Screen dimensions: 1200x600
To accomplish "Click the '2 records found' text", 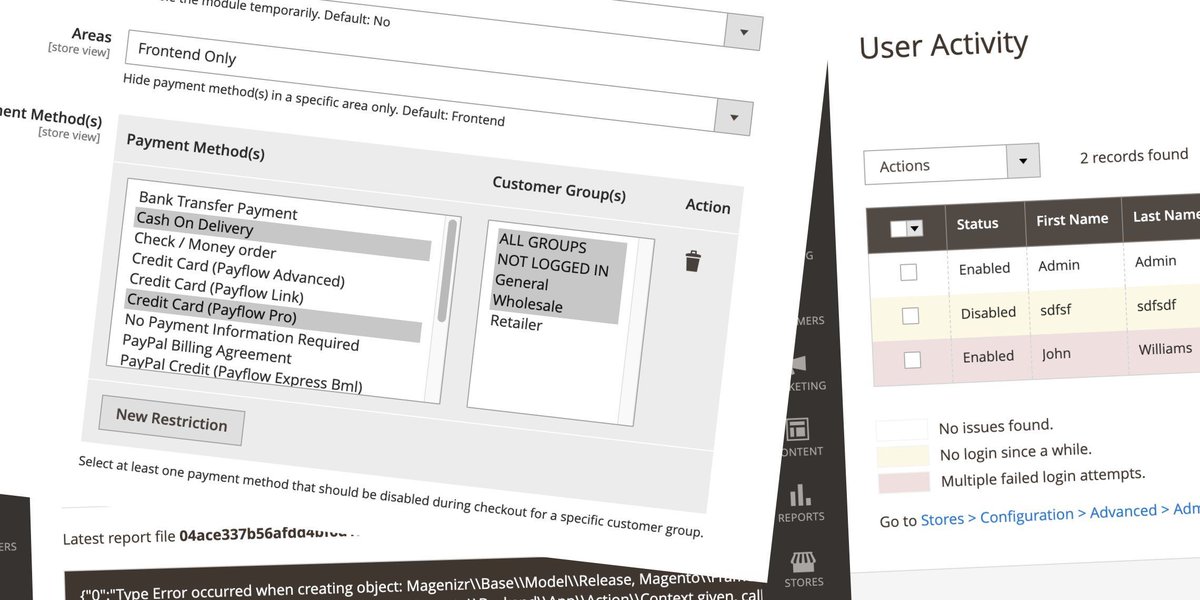I will click(x=1134, y=156).
